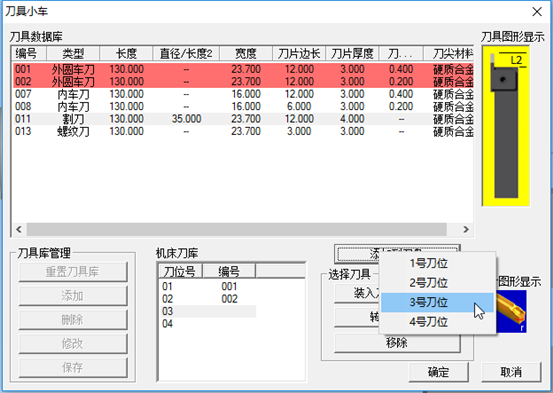Select tool row 007 内车刀

(243, 94)
